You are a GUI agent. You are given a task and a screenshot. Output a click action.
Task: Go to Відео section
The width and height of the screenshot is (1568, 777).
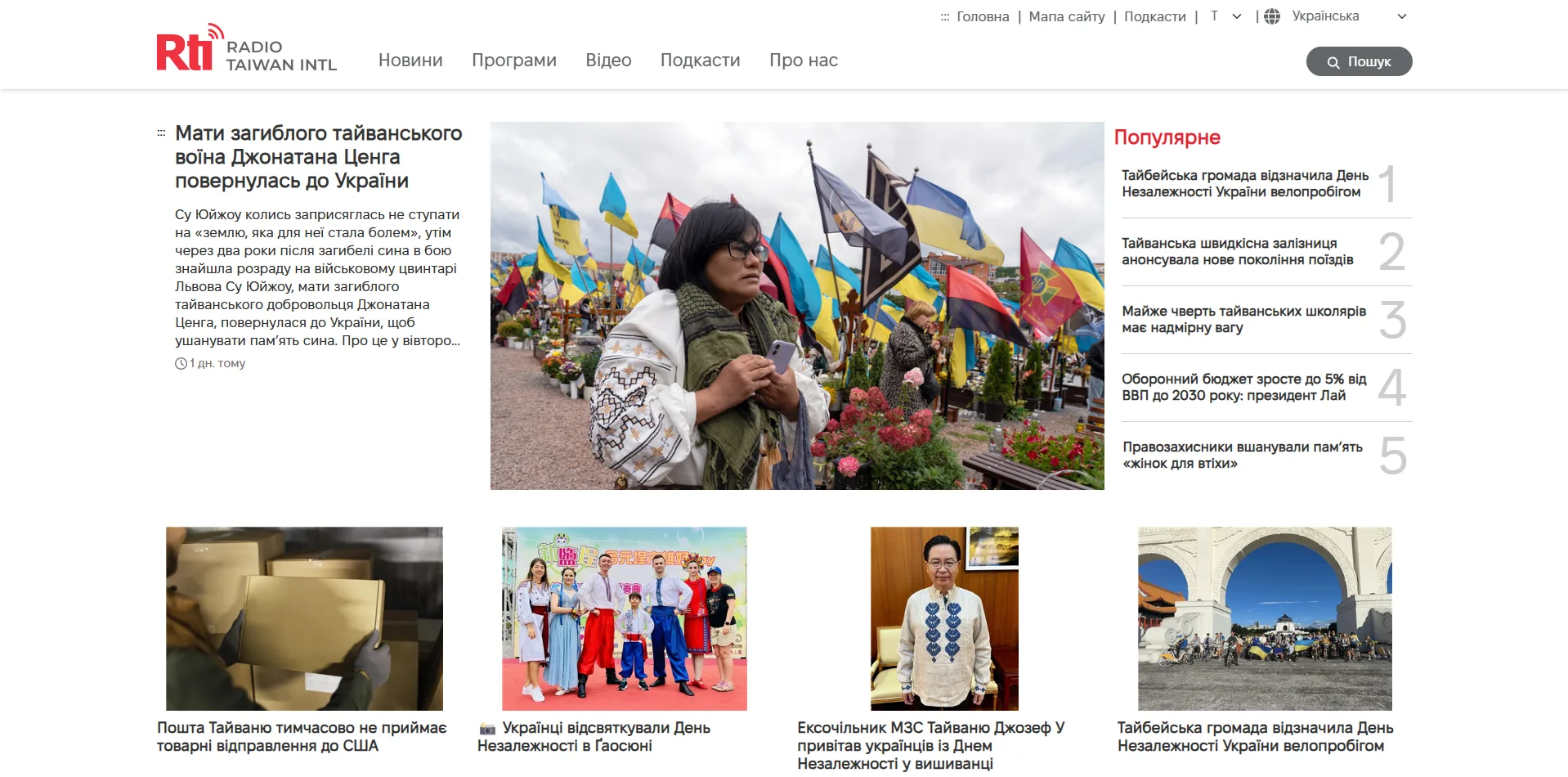coord(608,61)
